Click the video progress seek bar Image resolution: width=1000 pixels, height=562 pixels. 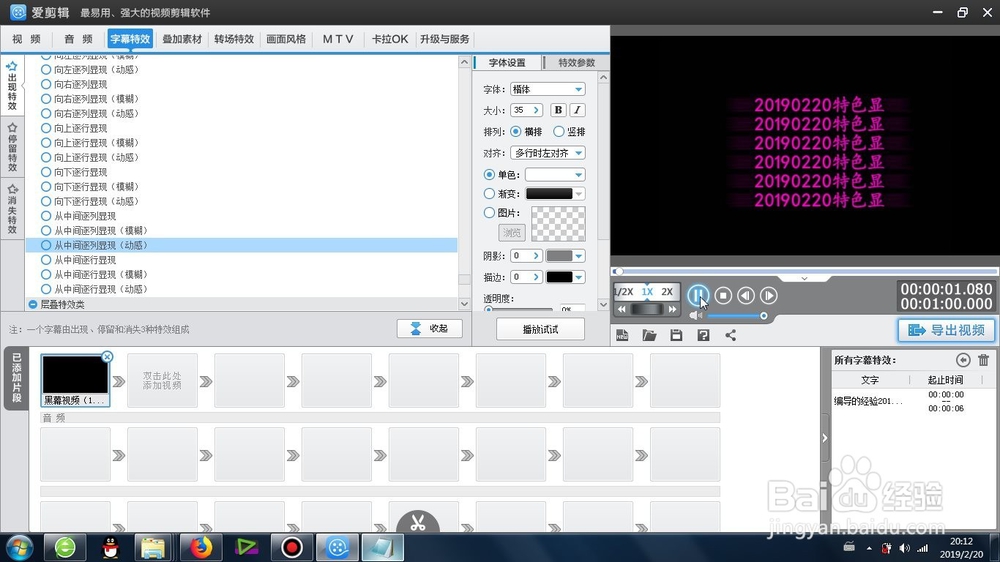pos(805,271)
